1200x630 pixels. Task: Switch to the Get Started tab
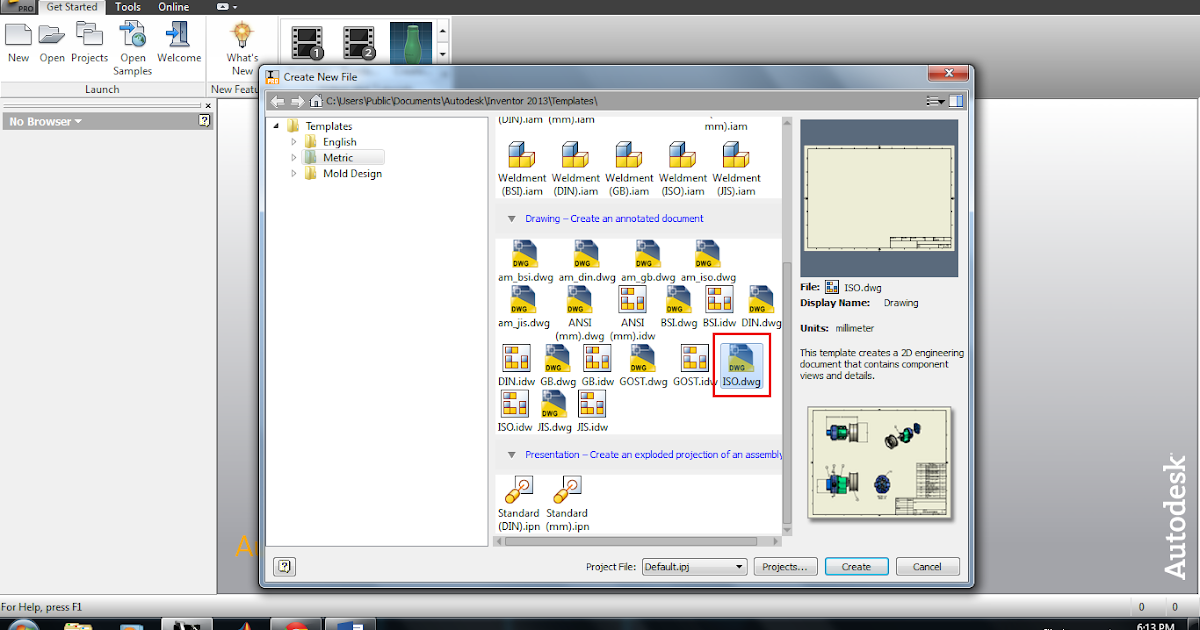coord(72,7)
